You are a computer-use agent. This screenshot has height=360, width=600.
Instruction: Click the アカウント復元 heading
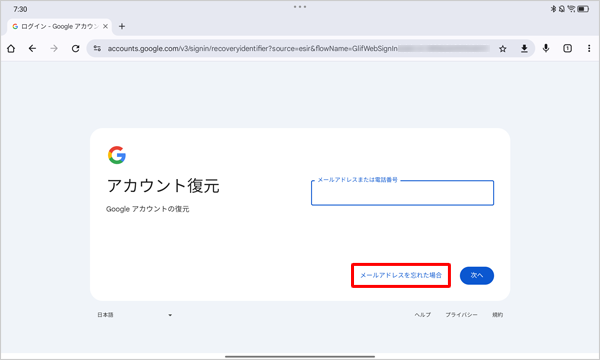pos(163,186)
